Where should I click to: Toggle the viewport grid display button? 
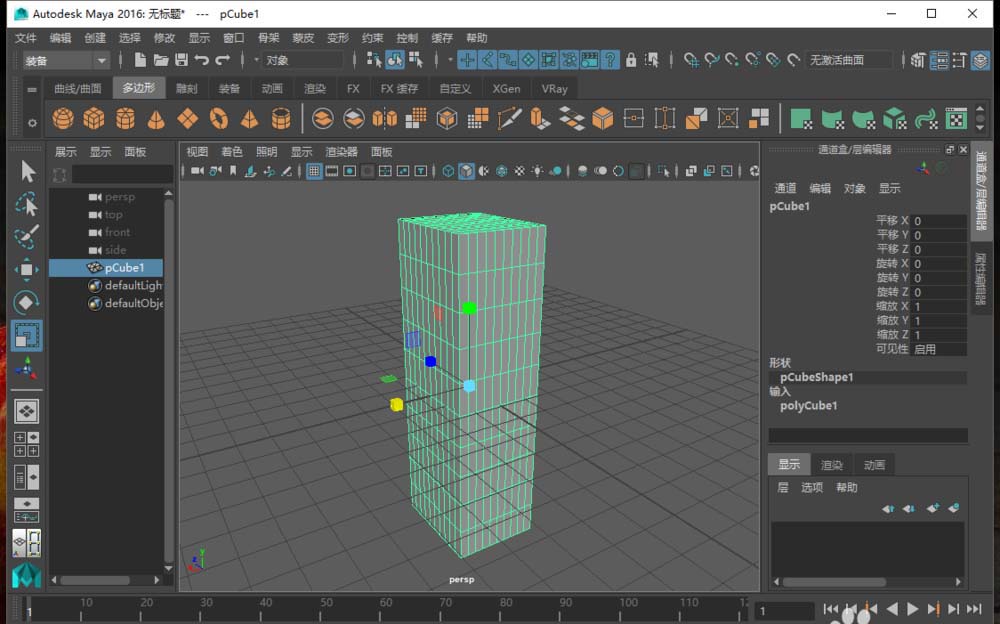point(314,171)
